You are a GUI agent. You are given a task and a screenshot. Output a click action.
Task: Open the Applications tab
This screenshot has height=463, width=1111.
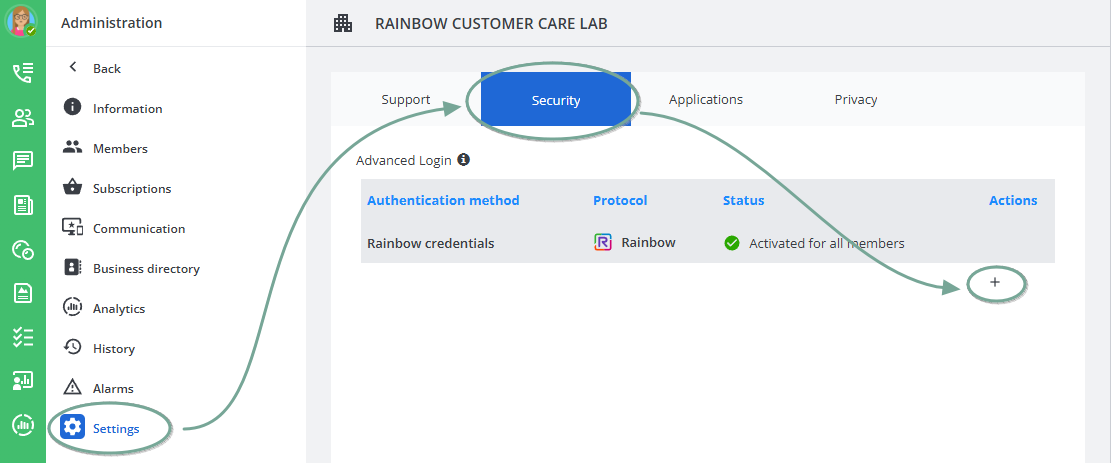(706, 100)
